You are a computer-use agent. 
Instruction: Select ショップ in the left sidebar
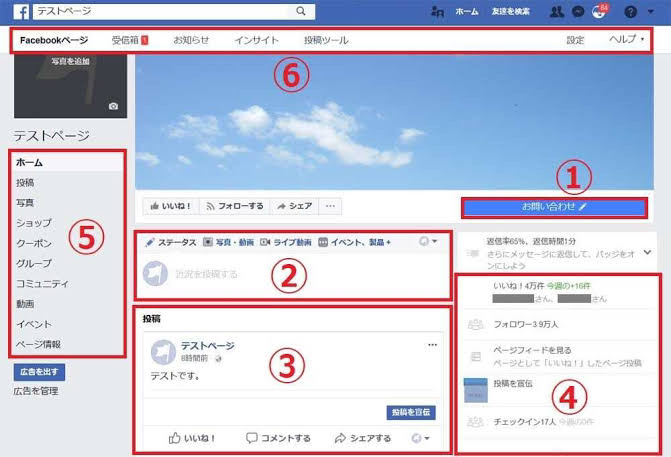[x=34, y=223]
